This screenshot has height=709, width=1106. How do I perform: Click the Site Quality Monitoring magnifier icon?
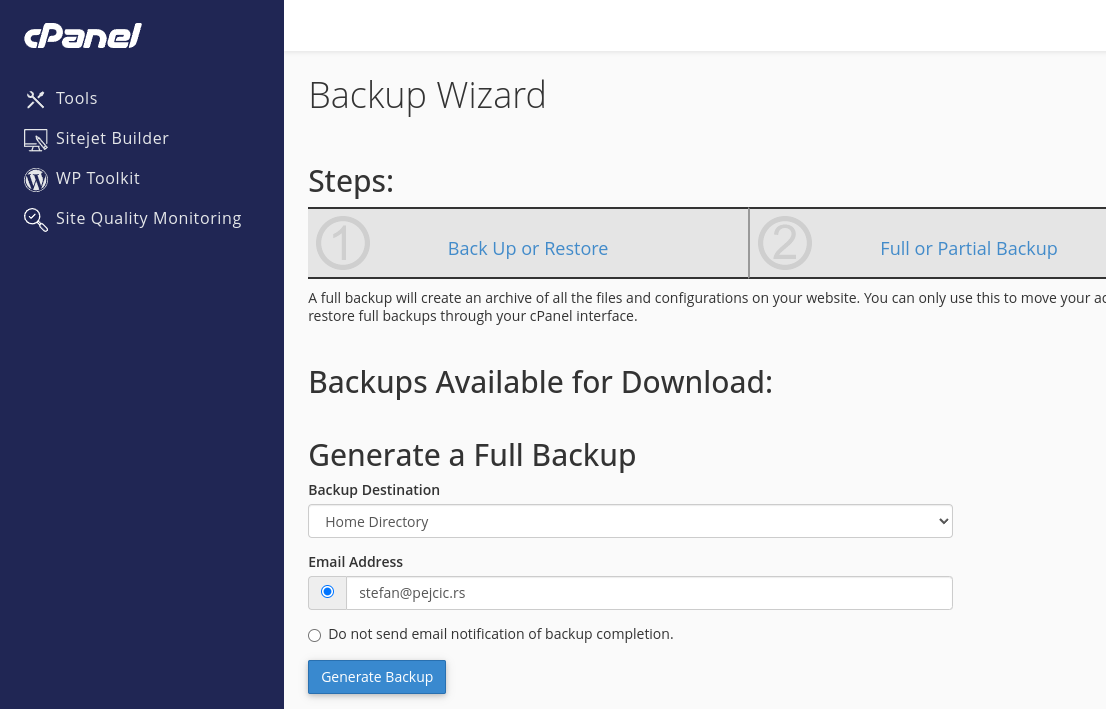(x=35, y=219)
